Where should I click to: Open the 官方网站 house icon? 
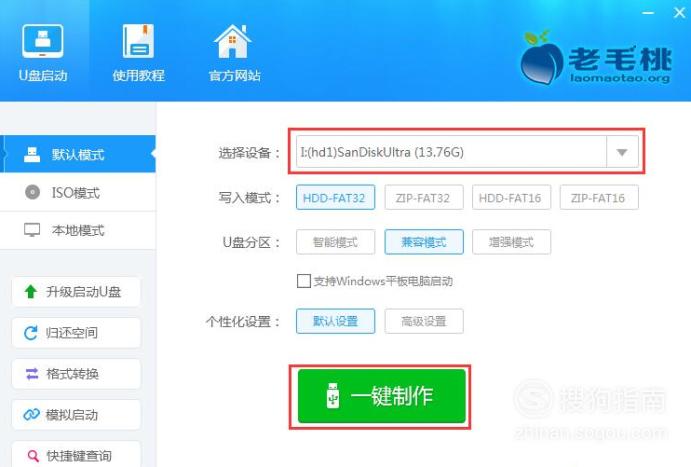232,41
